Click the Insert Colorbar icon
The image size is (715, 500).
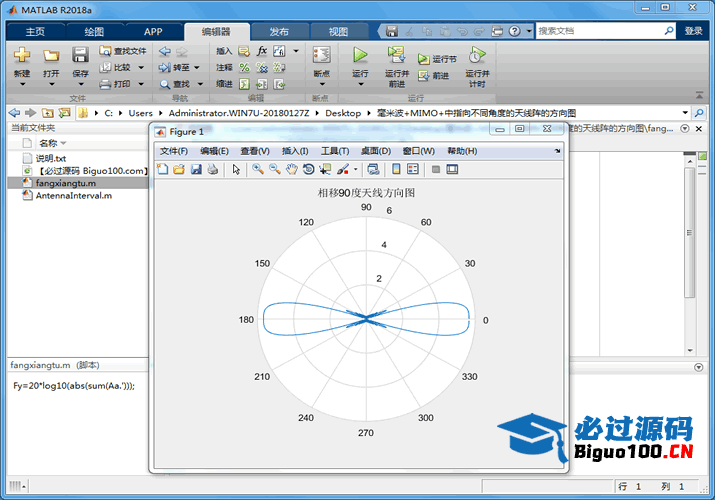coord(396,169)
